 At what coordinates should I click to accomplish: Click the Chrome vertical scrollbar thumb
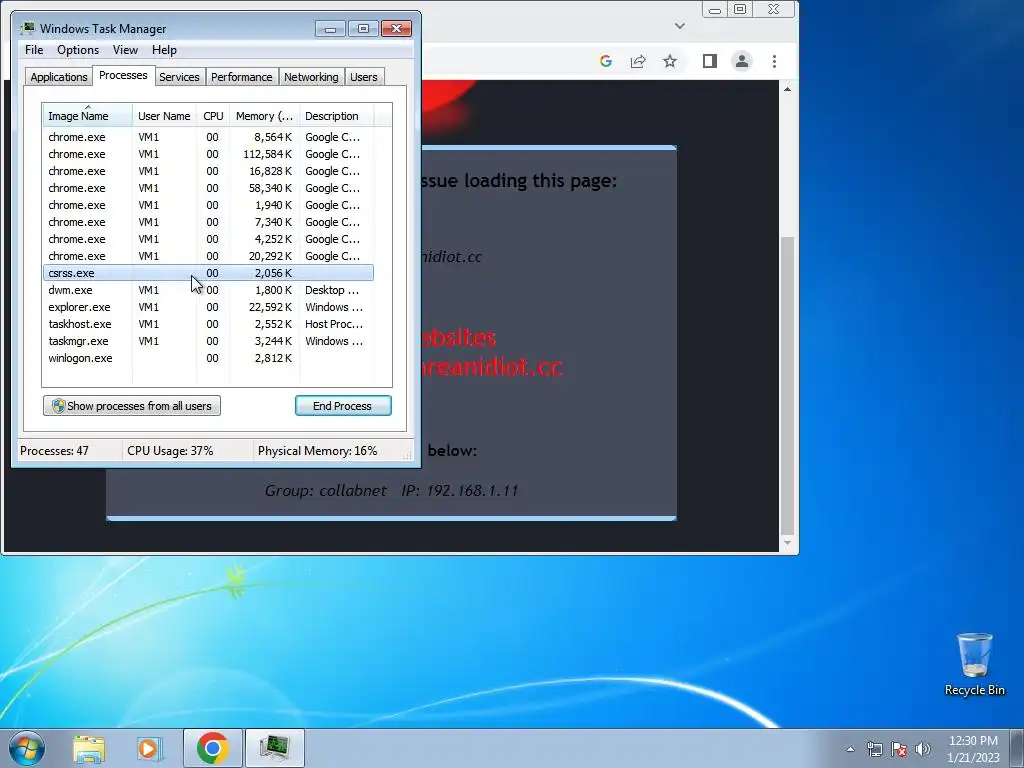coord(787,385)
